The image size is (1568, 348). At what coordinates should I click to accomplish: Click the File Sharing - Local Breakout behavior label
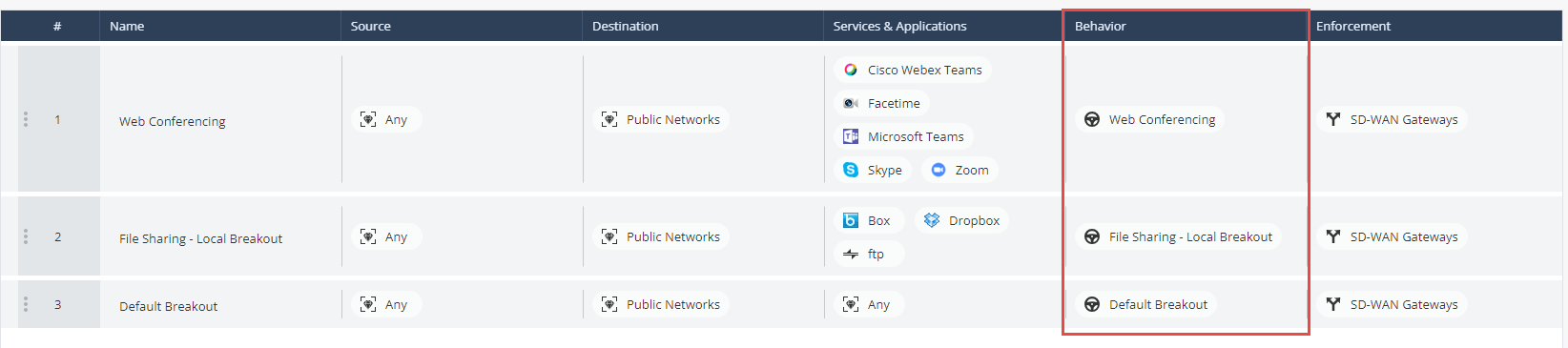1190,236
